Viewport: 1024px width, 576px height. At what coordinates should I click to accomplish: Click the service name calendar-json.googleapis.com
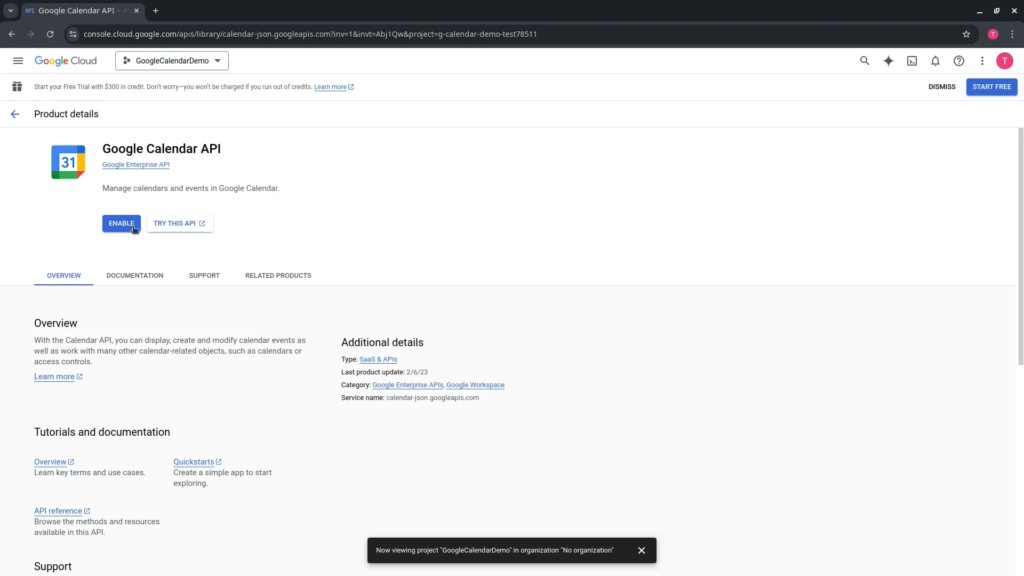pyautogui.click(x=432, y=398)
